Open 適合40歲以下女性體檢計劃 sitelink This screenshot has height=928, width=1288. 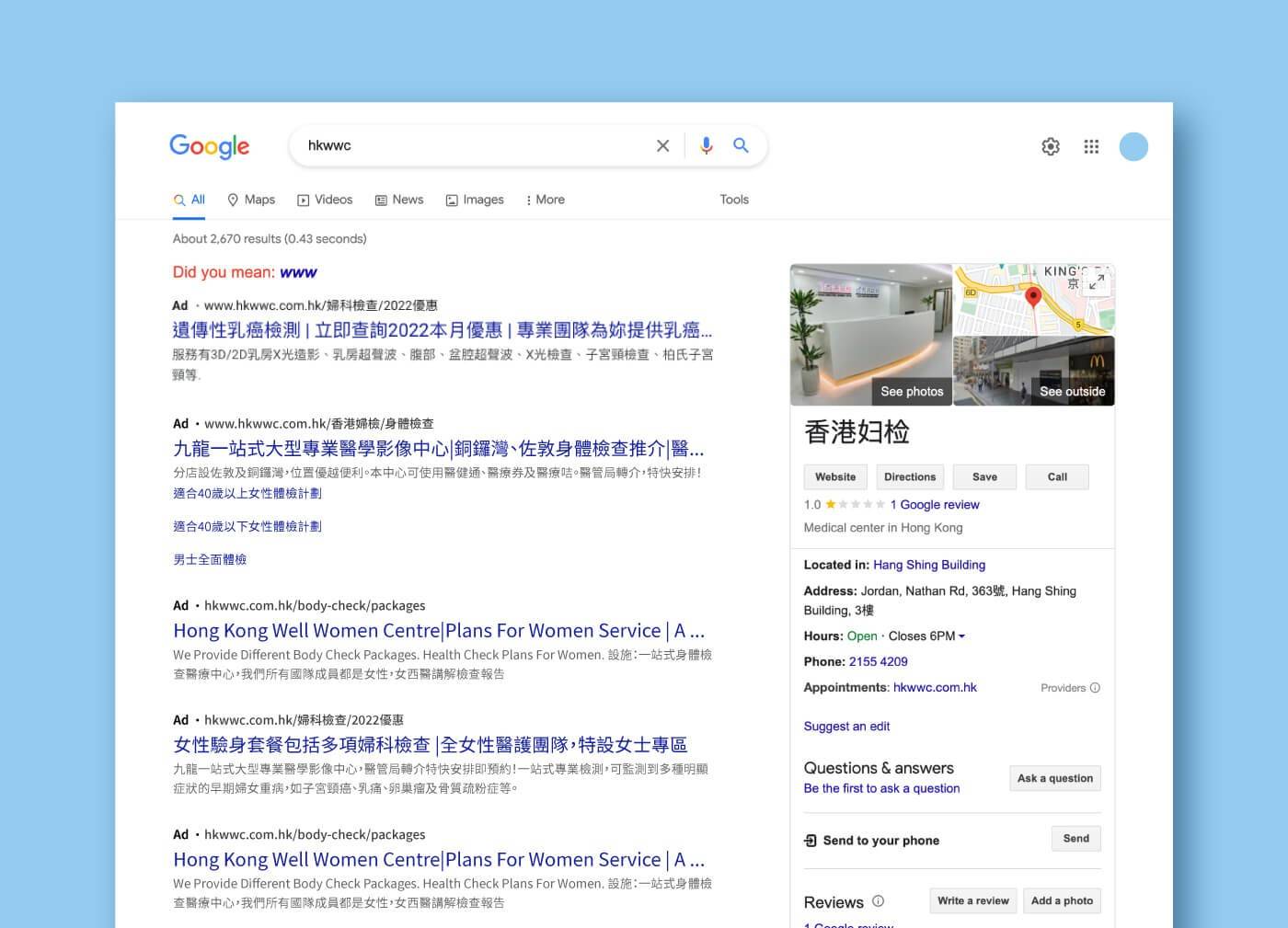click(x=247, y=526)
